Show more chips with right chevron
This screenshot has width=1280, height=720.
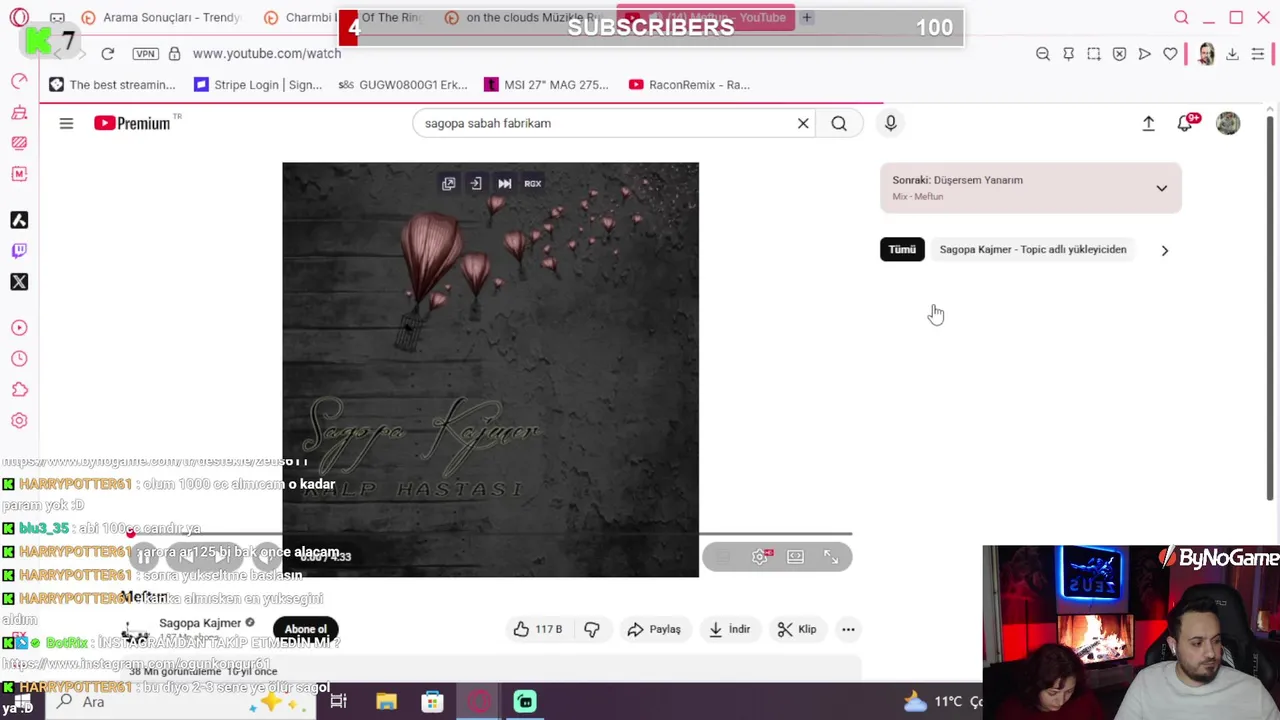point(1164,250)
